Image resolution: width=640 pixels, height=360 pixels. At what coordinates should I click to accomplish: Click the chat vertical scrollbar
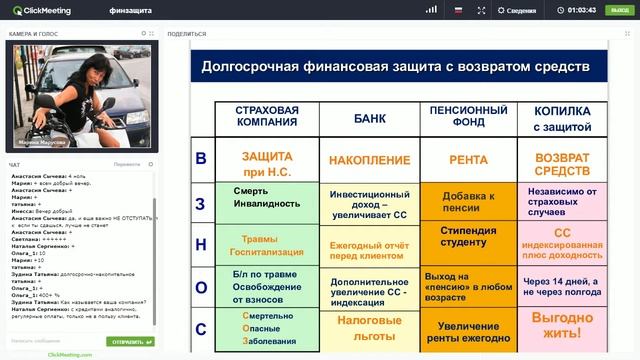154,261
